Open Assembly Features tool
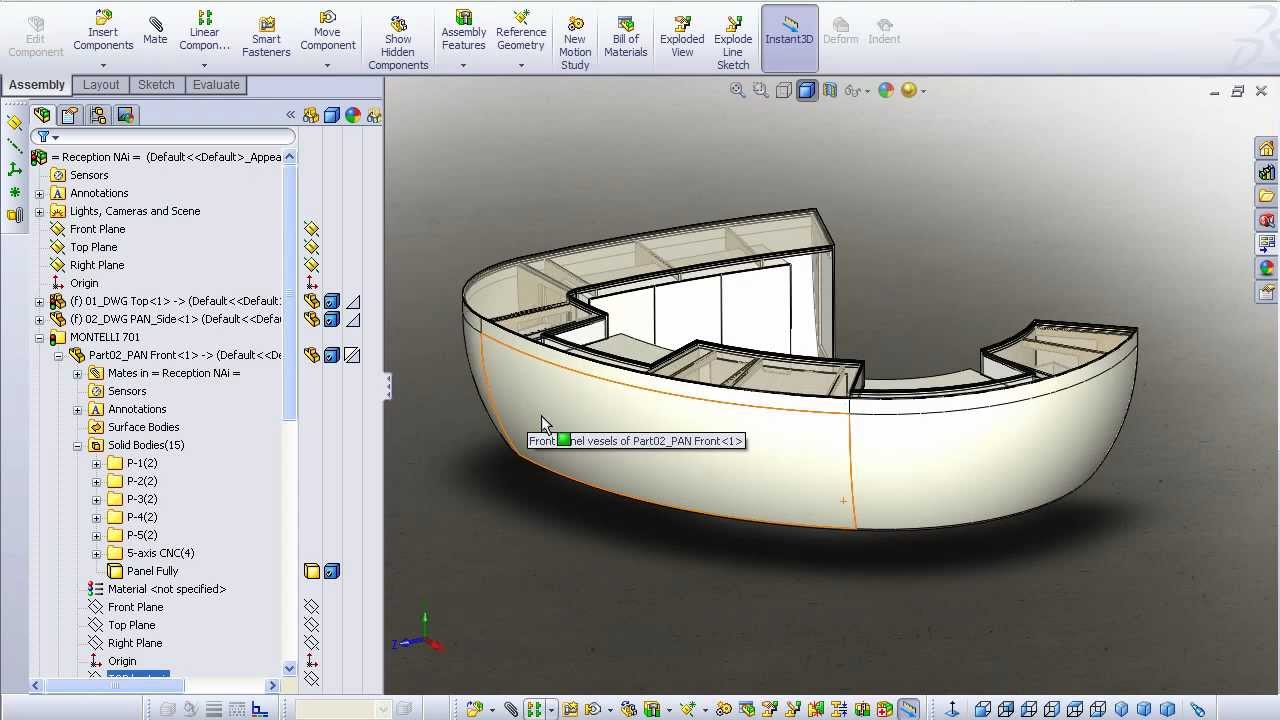The image size is (1280, 720). coord(463,31)
